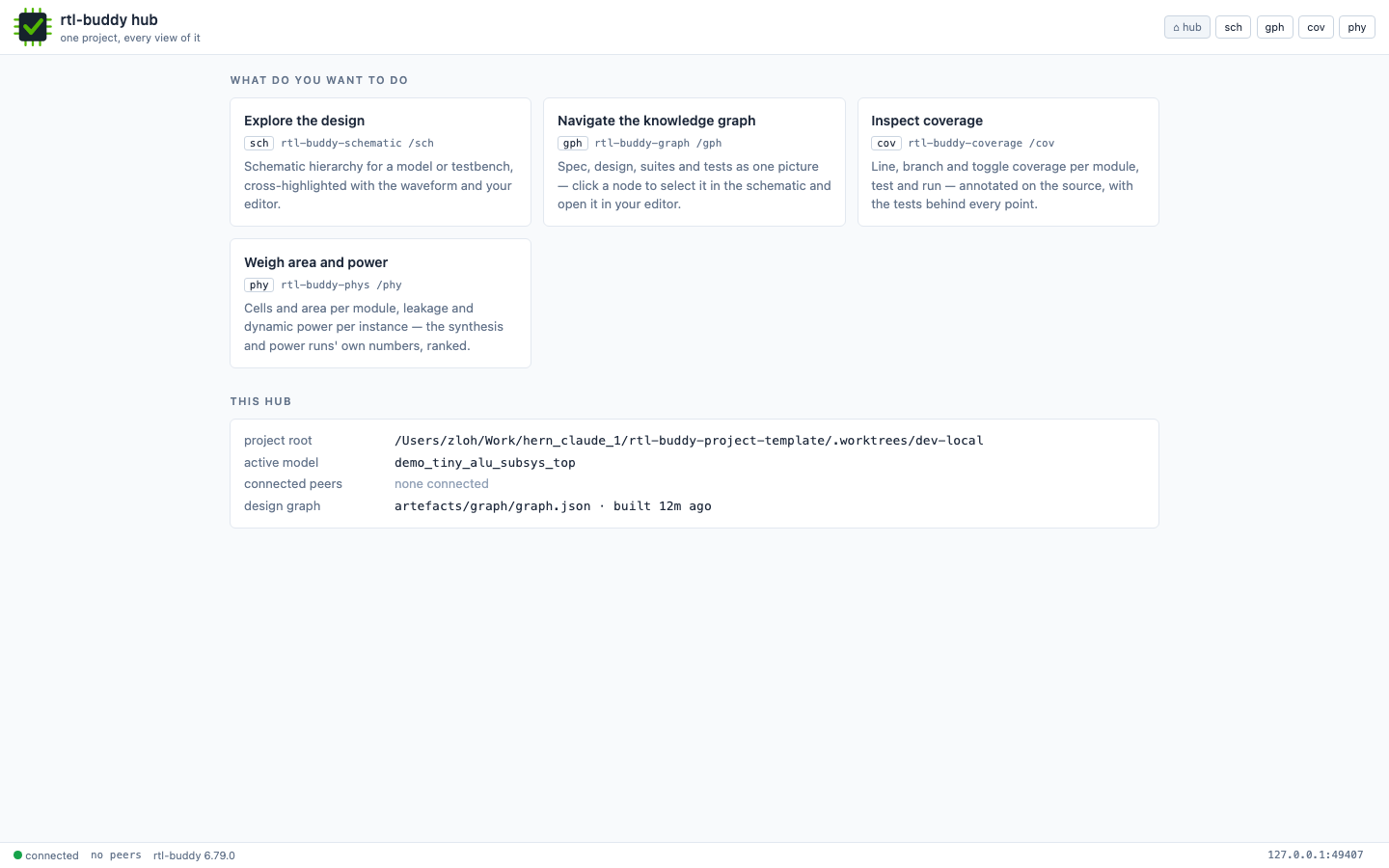Viewport: 1389px width, 868px height.
Task: Open the Inspect coverage card
Action: point(1008,162)
